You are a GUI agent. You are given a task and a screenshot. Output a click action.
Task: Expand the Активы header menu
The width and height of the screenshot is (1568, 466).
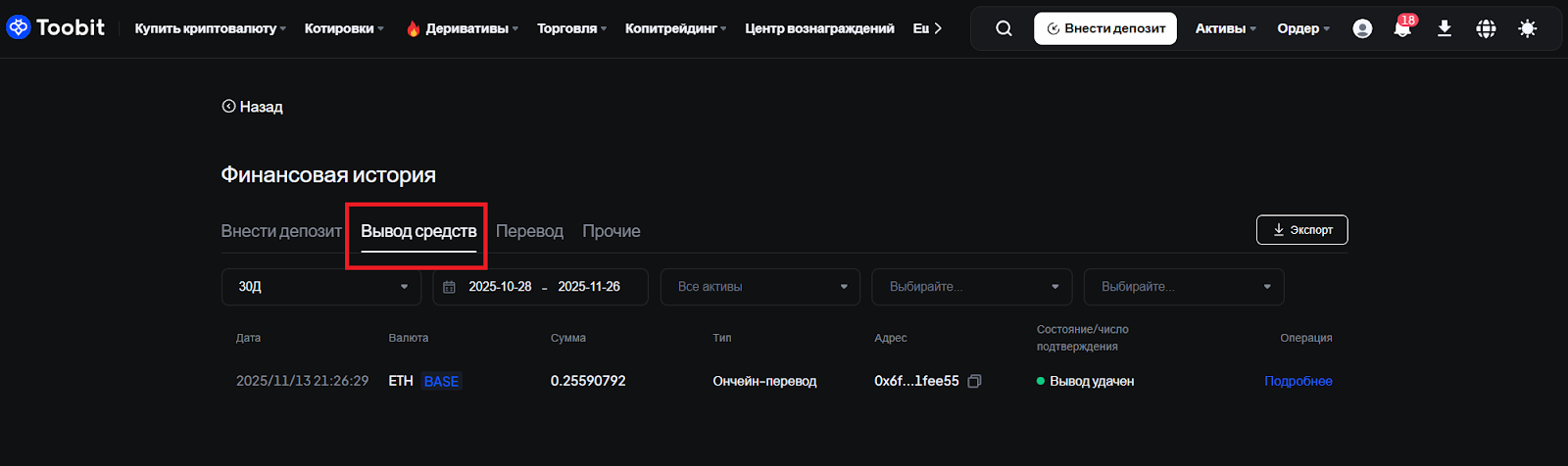[x=1225, y=28]
